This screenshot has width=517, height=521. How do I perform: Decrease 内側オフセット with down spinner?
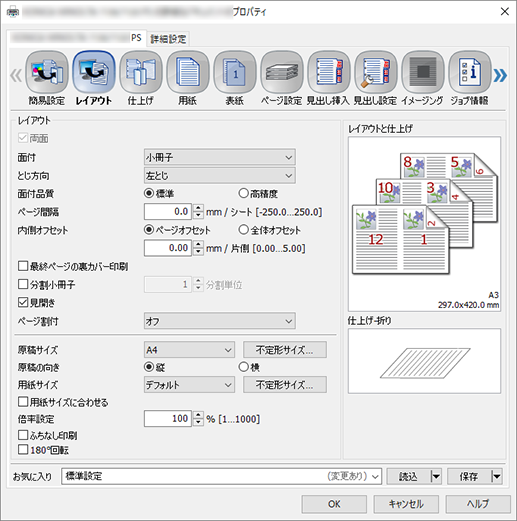click(198, 252)
